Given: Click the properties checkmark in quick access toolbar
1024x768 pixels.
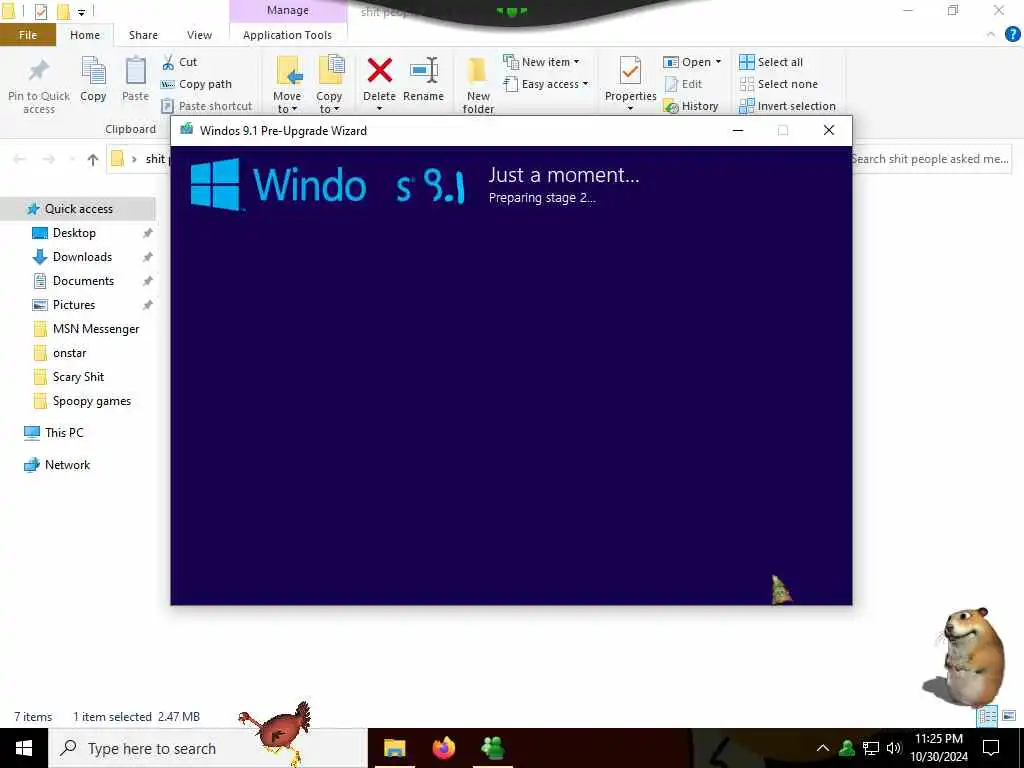Looking at the screenshot, I should [x=40, y=11].
